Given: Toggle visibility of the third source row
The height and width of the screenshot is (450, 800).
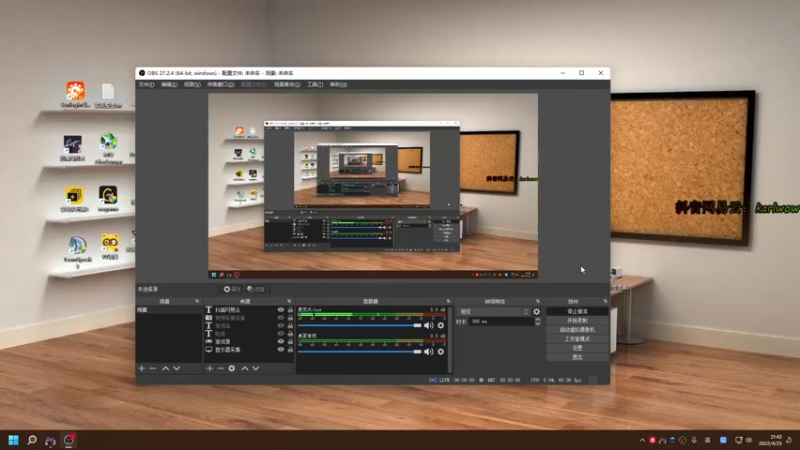Looking at the screenshot, I should 281,326.
